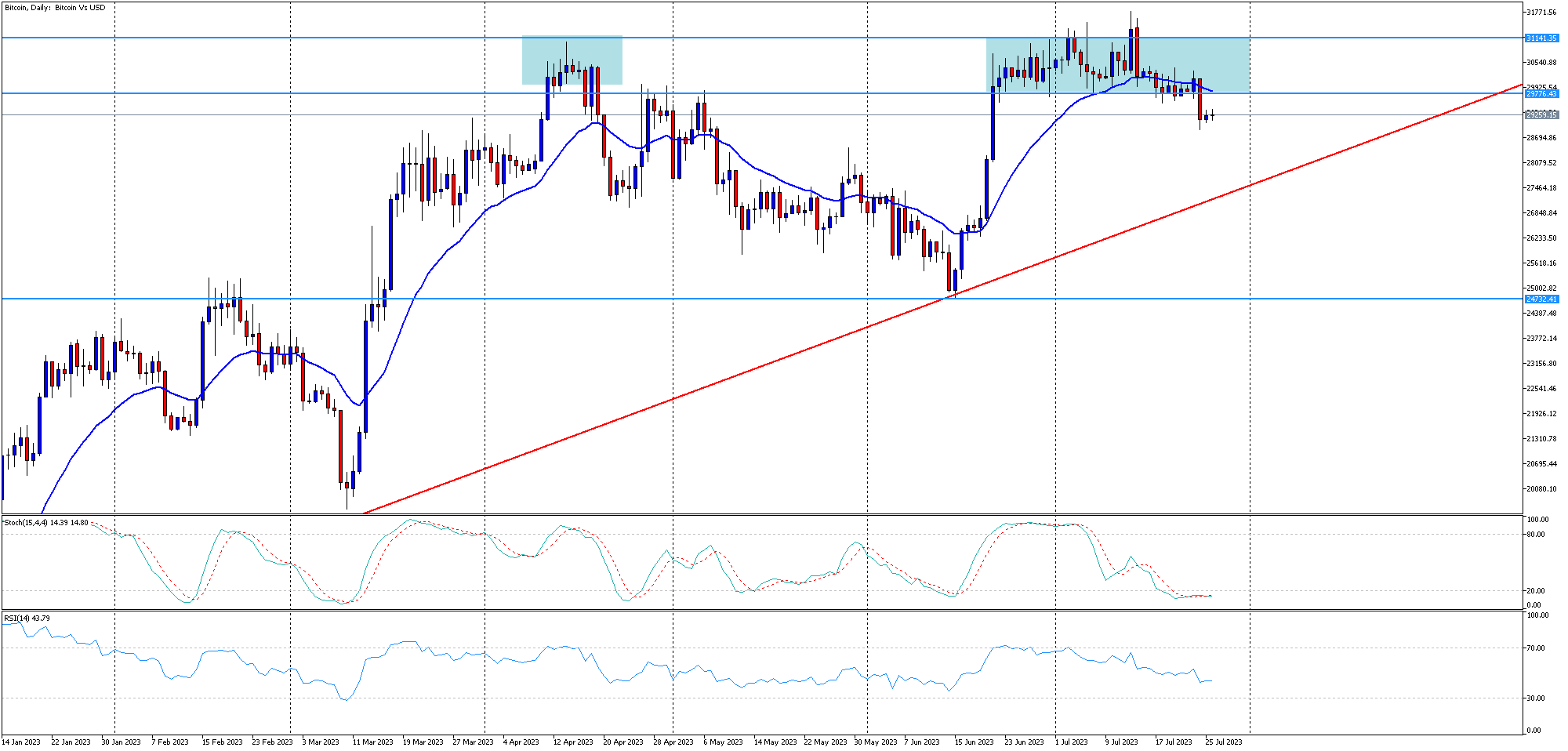Click the 31141.35 horizontal line price tag
Image resolution: width=1568 pixels, height=751 pixels.
click(1541, 38)
